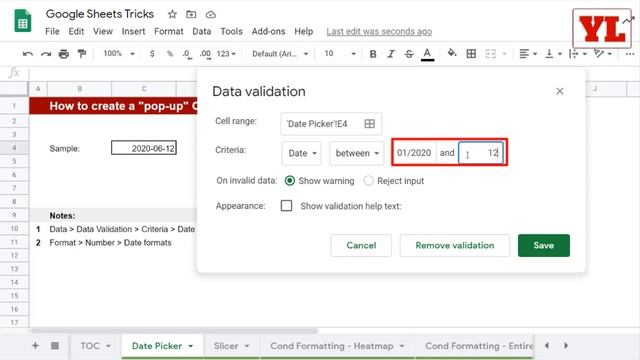
Task: Open the all sheets list icon
Action: pyautogui.click(x=55, y=346)
